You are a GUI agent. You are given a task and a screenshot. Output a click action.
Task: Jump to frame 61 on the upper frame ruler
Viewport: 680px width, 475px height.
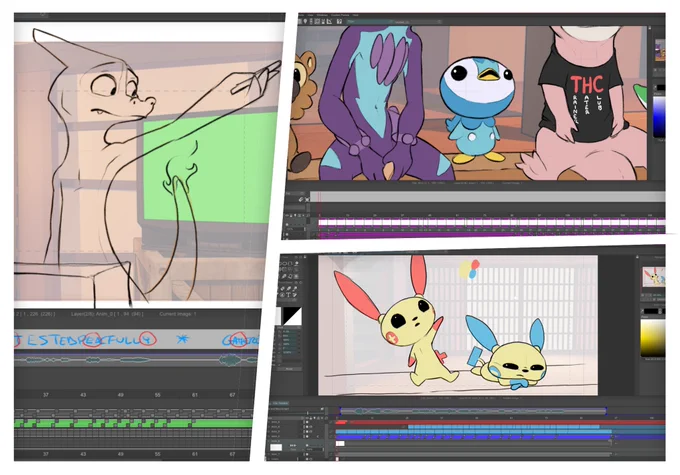(195, 395)
